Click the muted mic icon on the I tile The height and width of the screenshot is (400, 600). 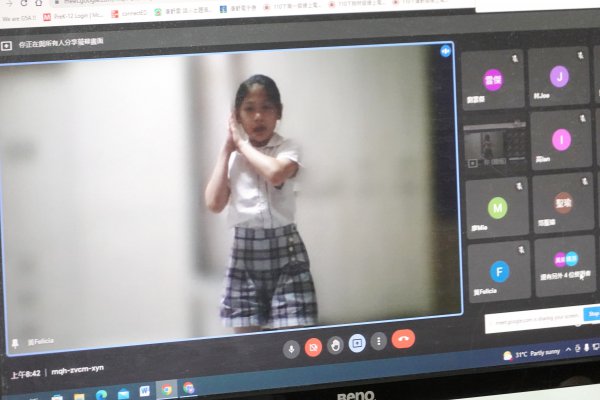(582, 118)
